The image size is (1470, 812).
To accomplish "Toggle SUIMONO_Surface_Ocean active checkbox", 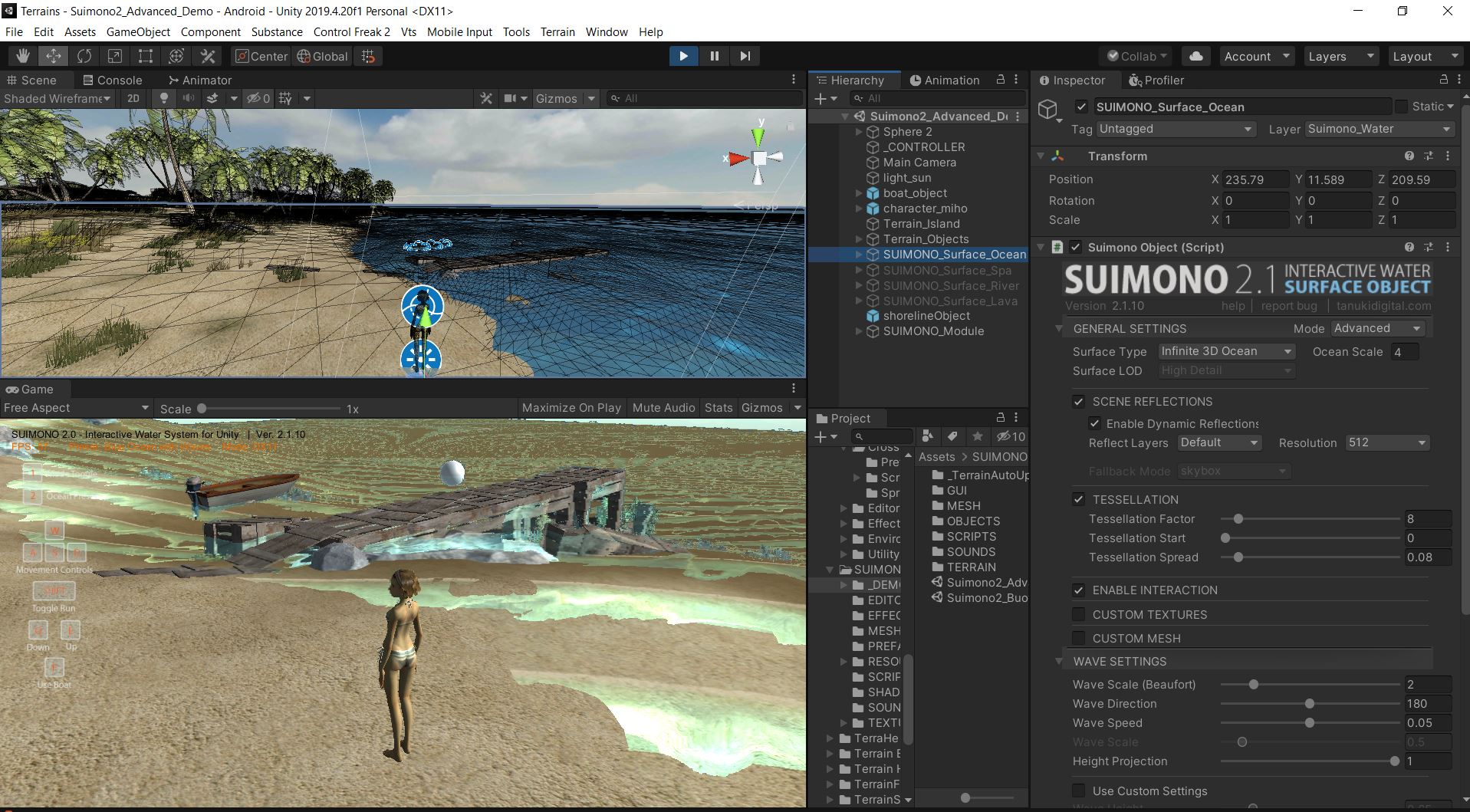I will (1081, 107).
